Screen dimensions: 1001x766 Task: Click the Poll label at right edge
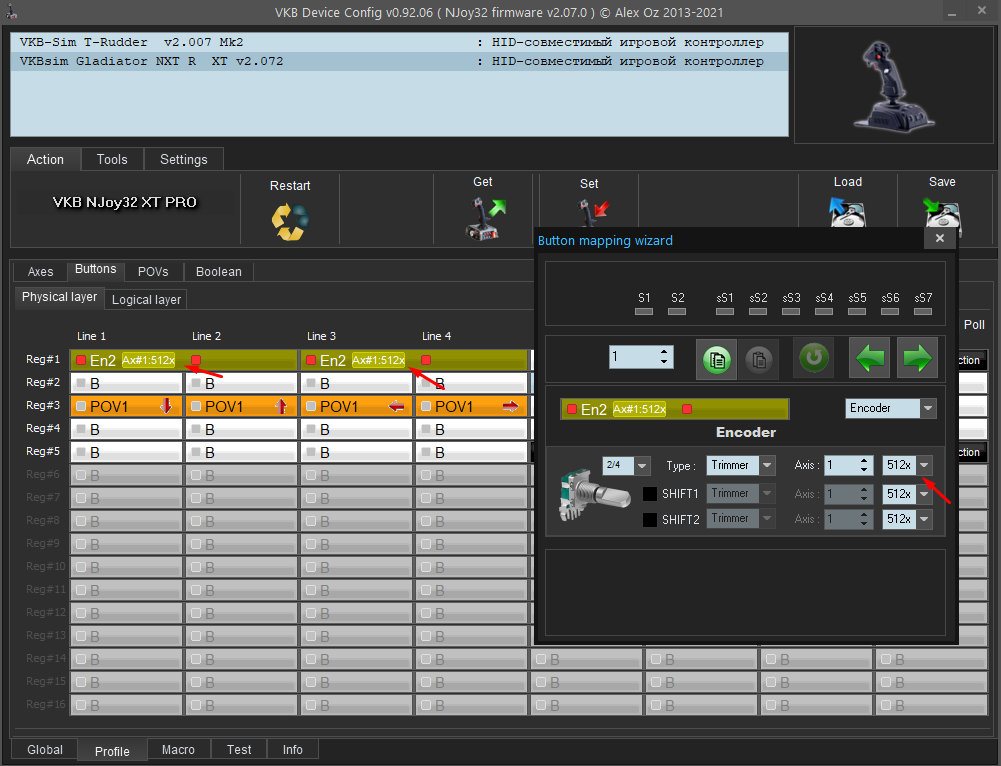point(974,324)
